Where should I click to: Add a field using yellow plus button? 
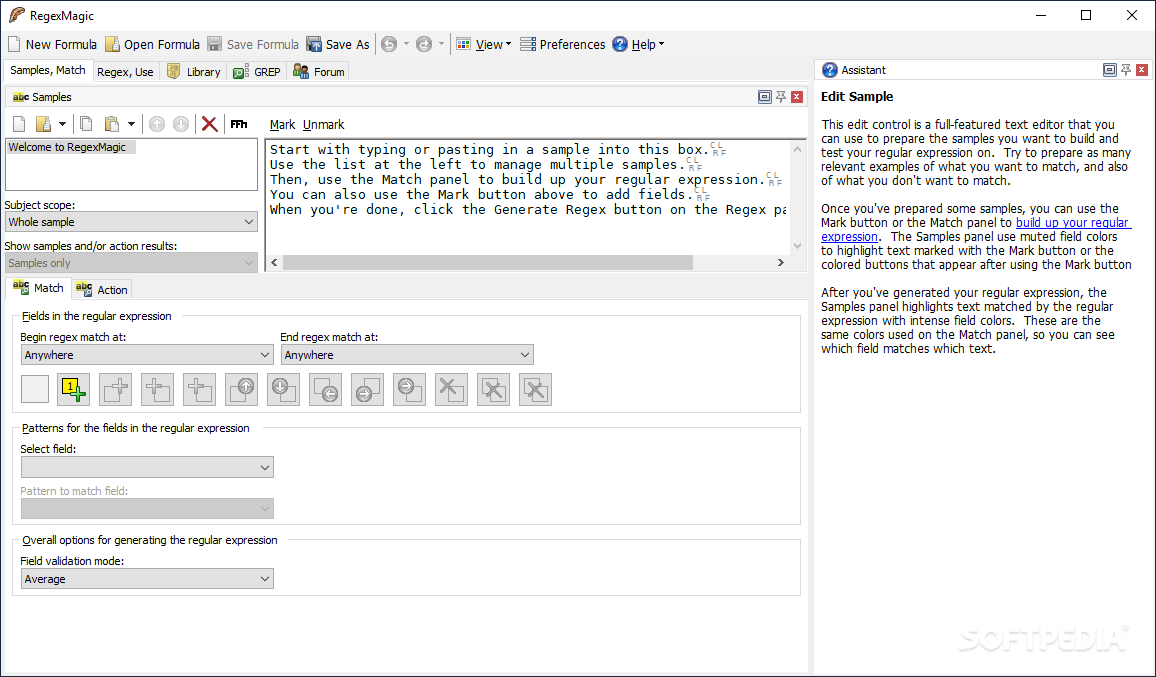74,389
